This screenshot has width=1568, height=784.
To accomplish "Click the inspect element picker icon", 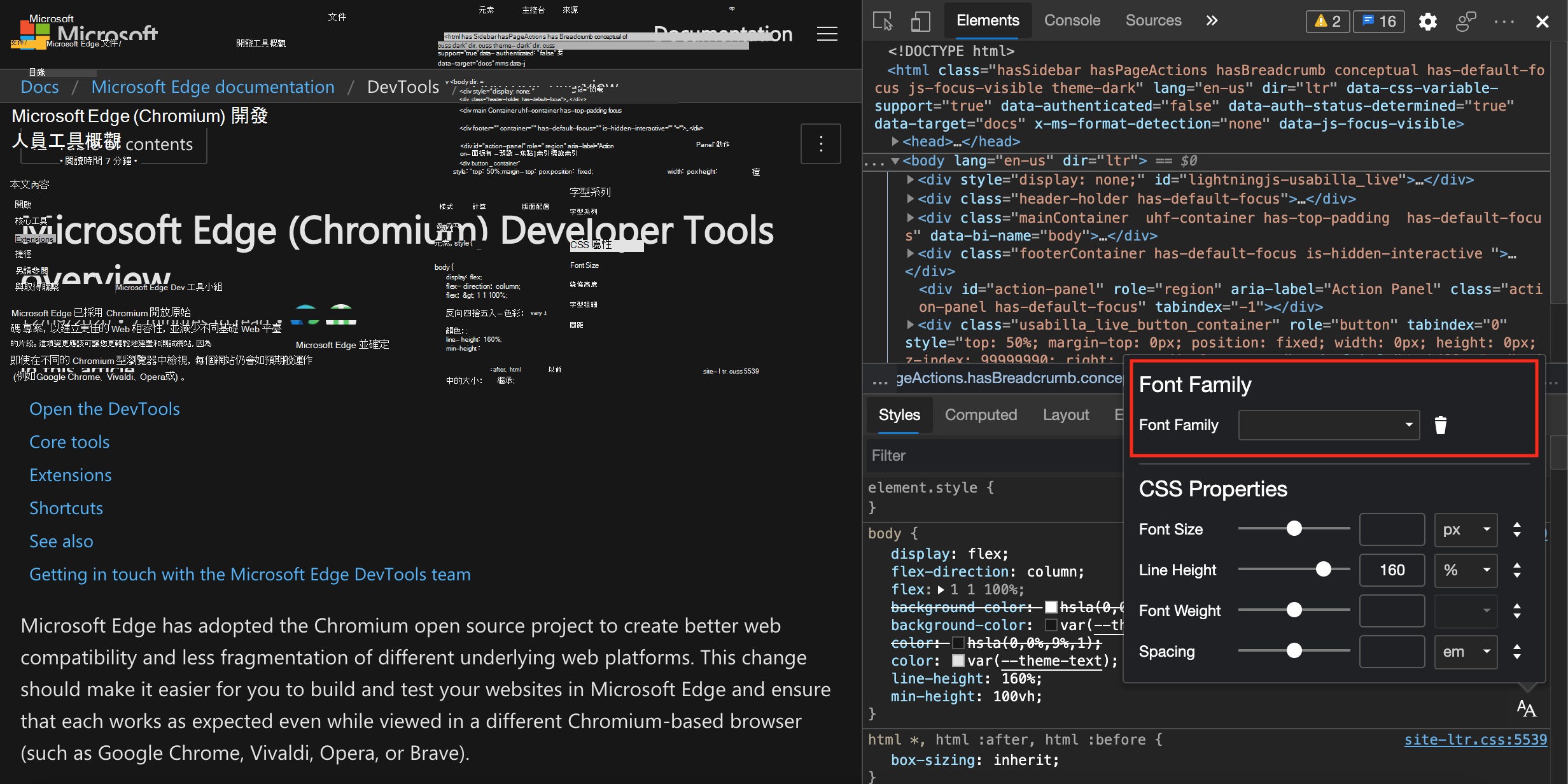I will [883, 21].
